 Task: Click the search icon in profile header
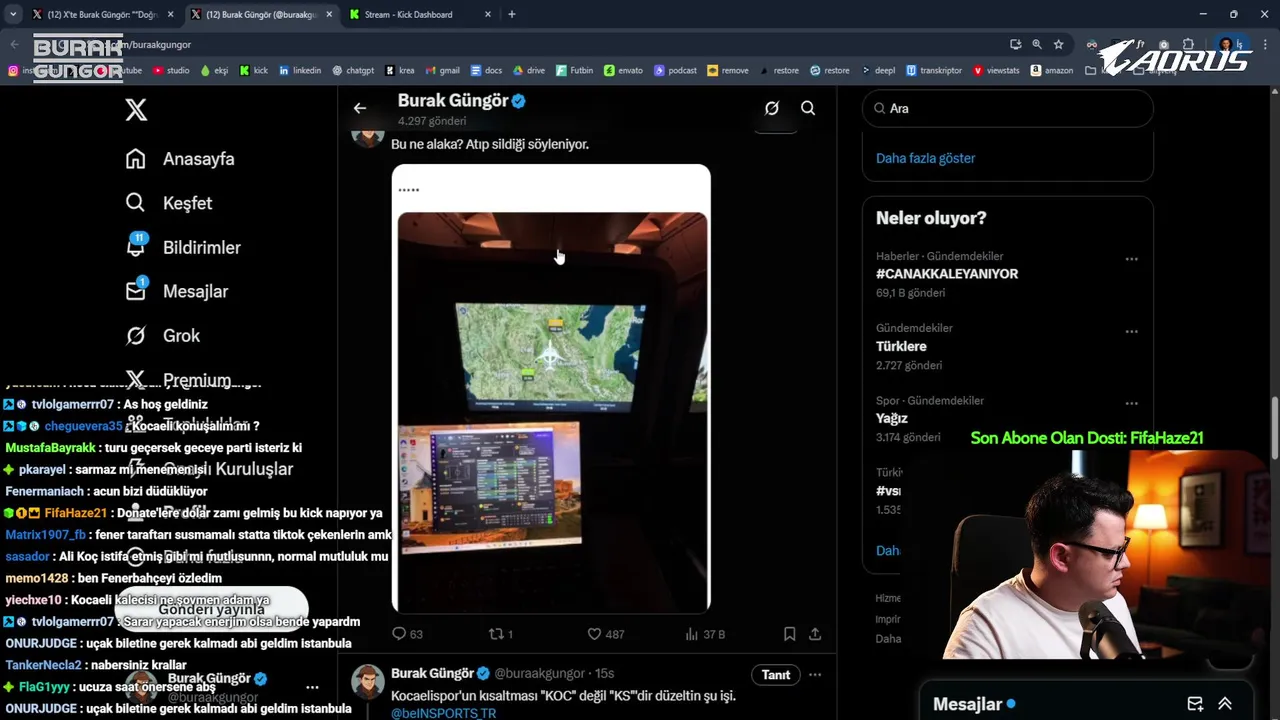[808, 108]
